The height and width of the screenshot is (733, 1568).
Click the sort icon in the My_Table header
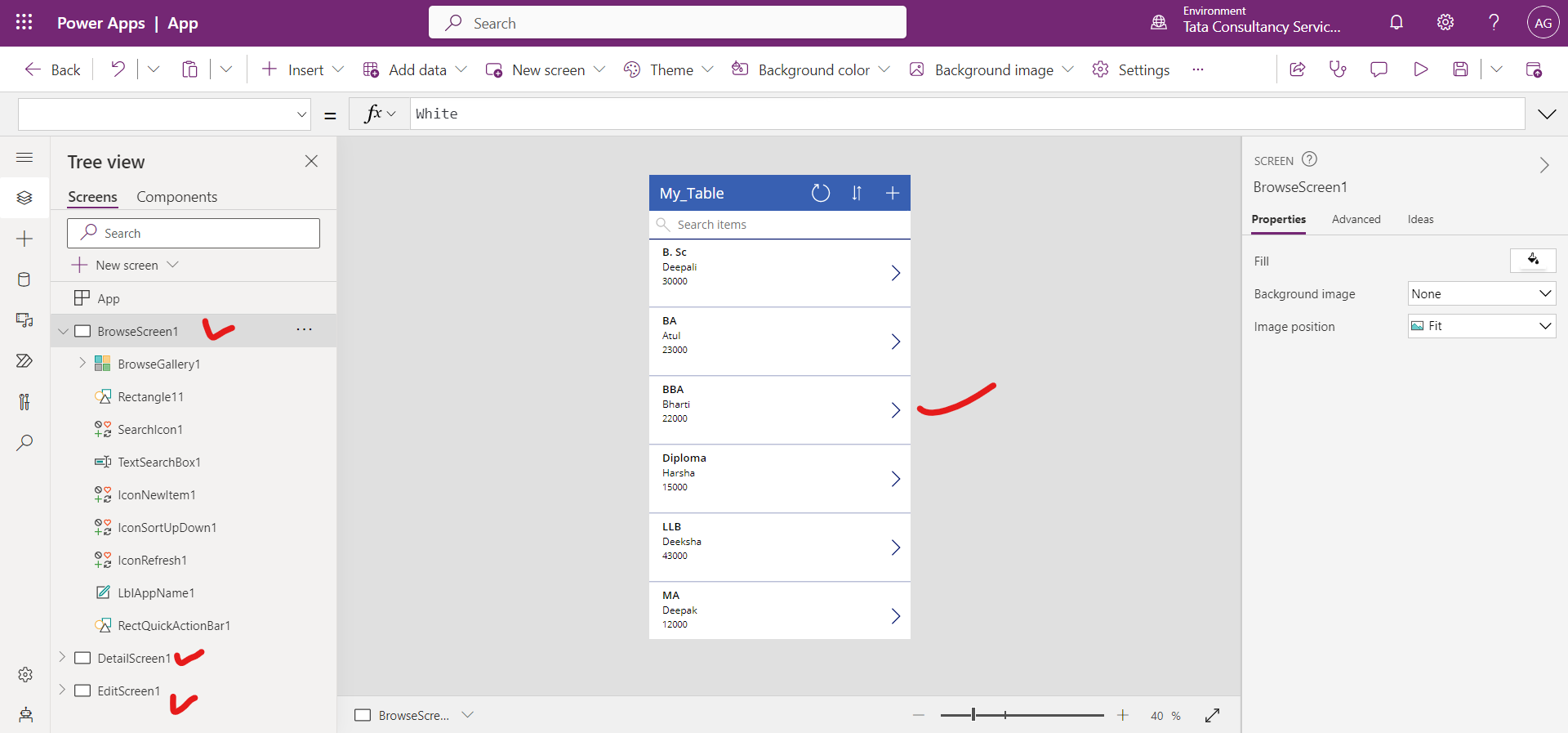[x=857, y=193]
